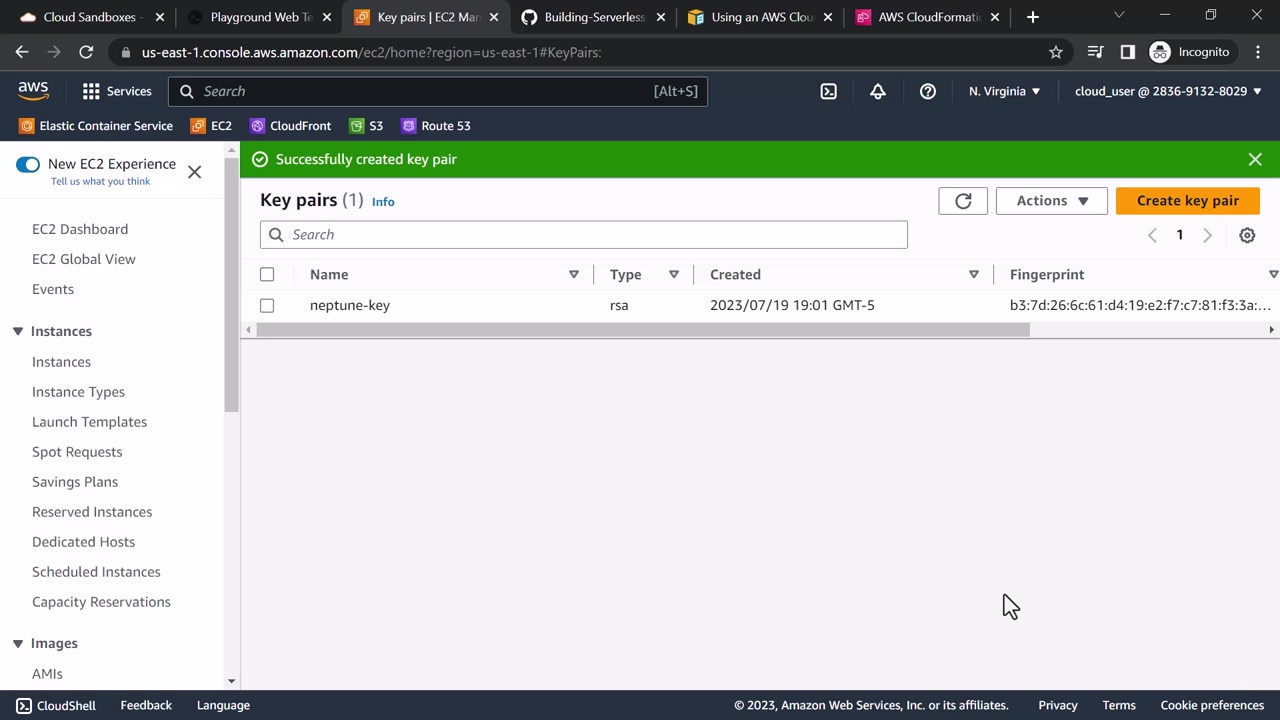This screenshot has width=1280, height=720.
Task: Switch to the Building-Serverless GitHub tab
Action: 594,17
